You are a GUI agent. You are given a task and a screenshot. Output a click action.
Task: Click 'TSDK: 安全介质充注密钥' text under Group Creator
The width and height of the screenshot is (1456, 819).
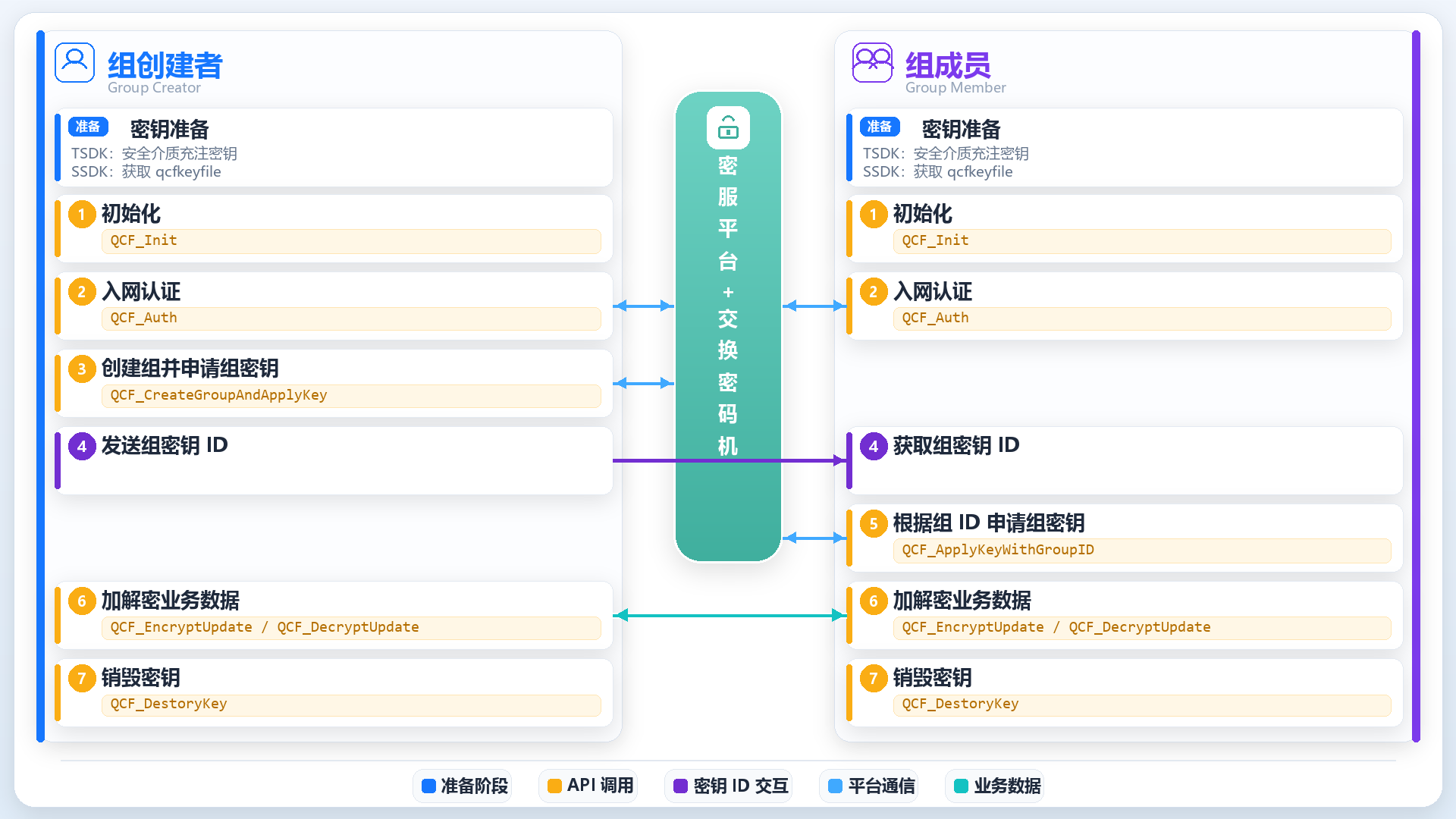click(154, 153)
